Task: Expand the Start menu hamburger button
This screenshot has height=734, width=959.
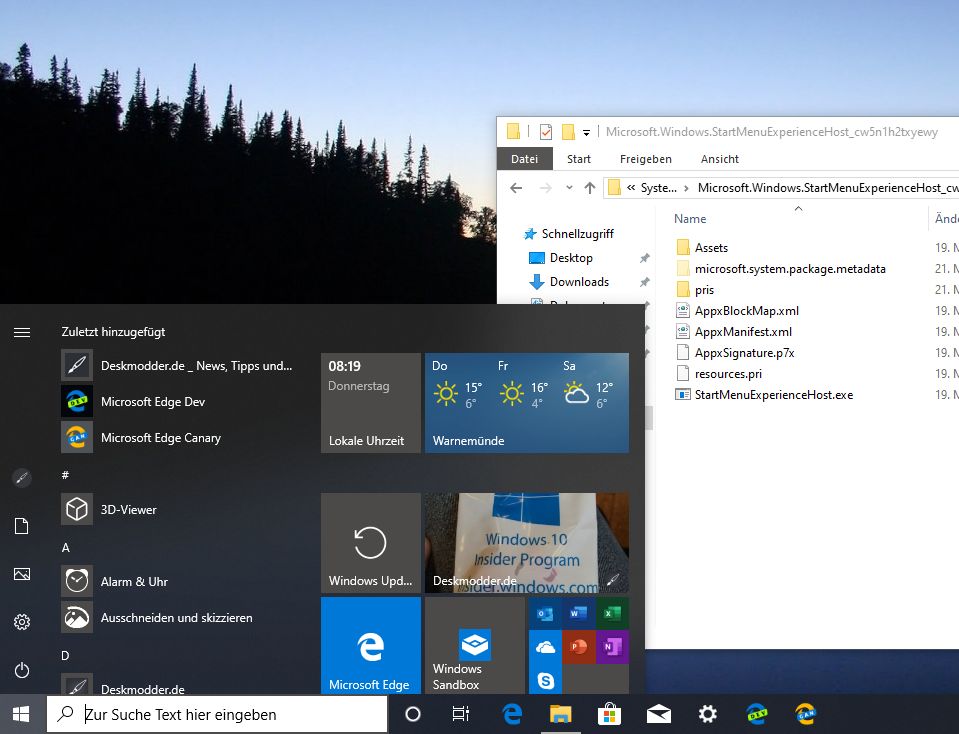Action: [22, 332]
